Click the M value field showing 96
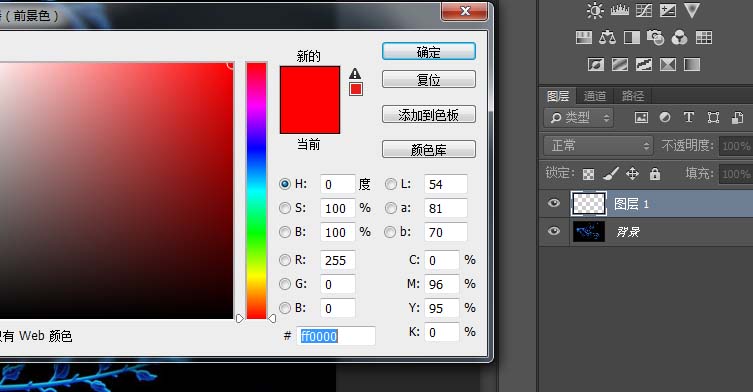The image size is (753, 392). (442, 284)
